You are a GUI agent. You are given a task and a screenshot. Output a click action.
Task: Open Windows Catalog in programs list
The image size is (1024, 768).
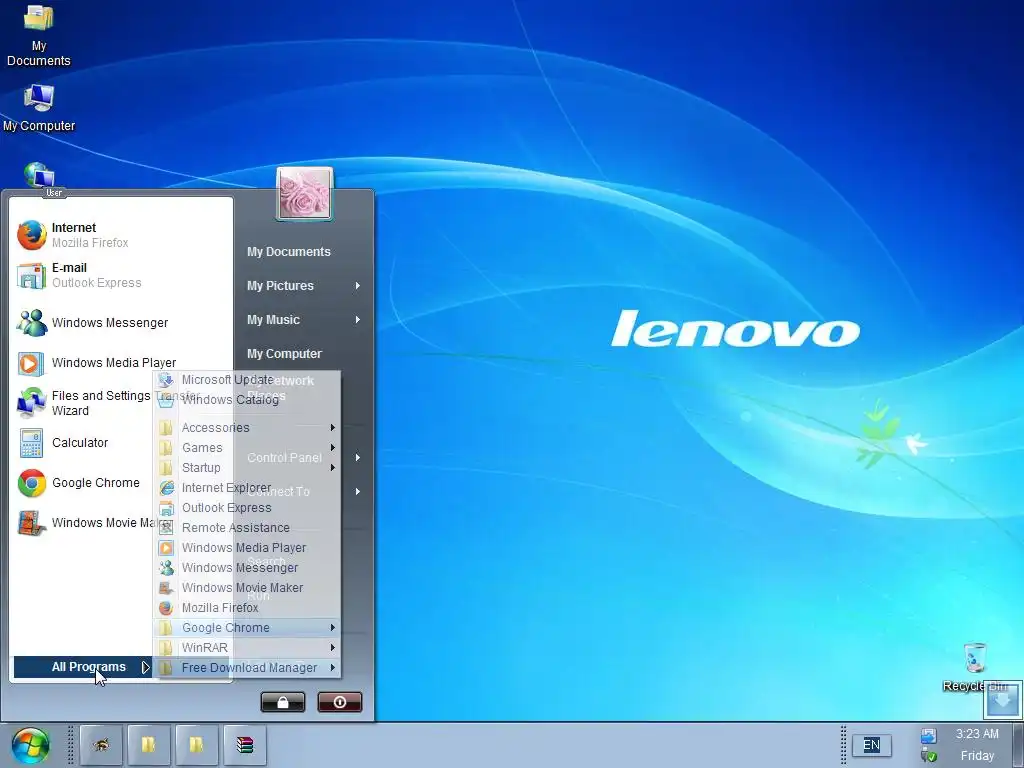tap(247, 400)
